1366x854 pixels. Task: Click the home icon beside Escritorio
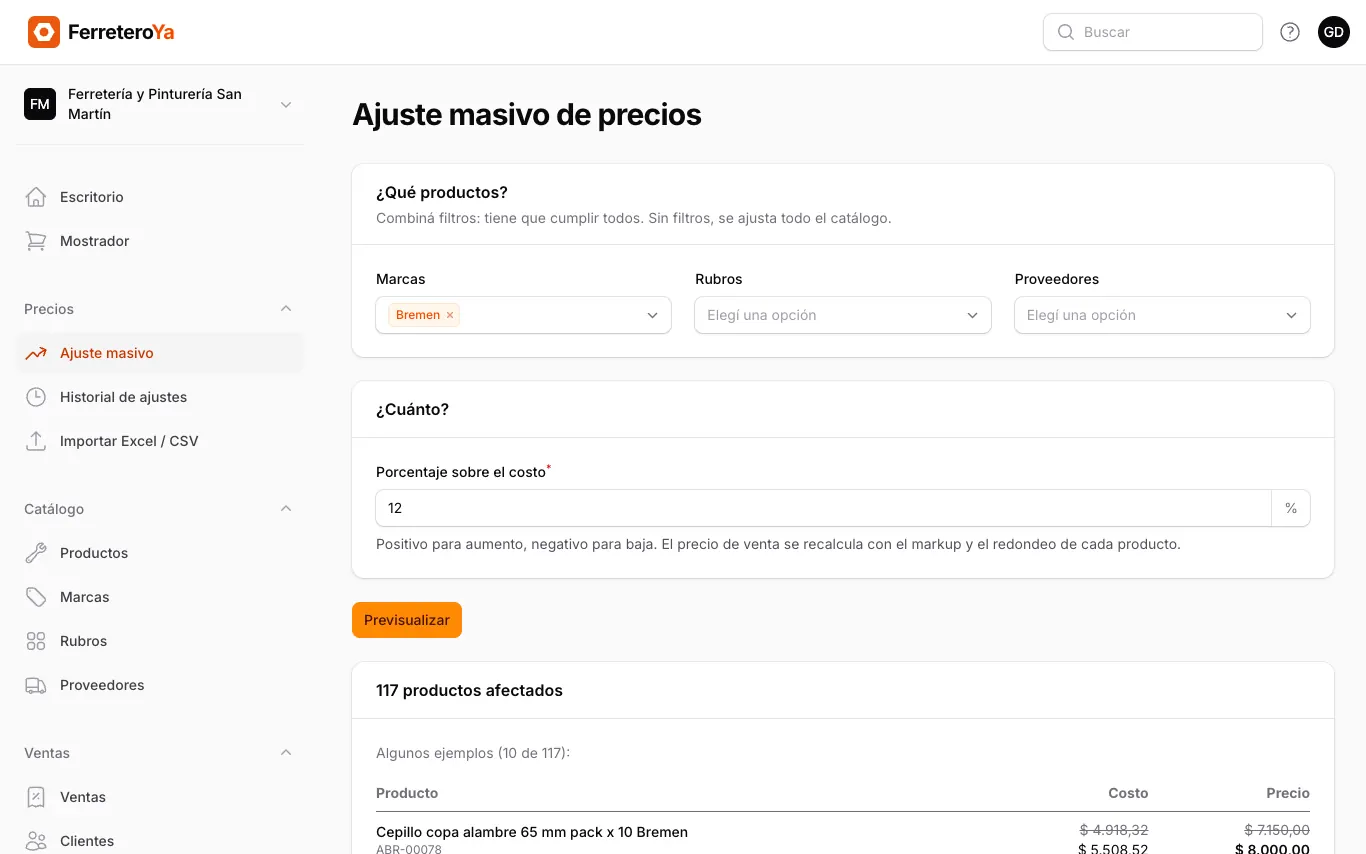(36, 197)
